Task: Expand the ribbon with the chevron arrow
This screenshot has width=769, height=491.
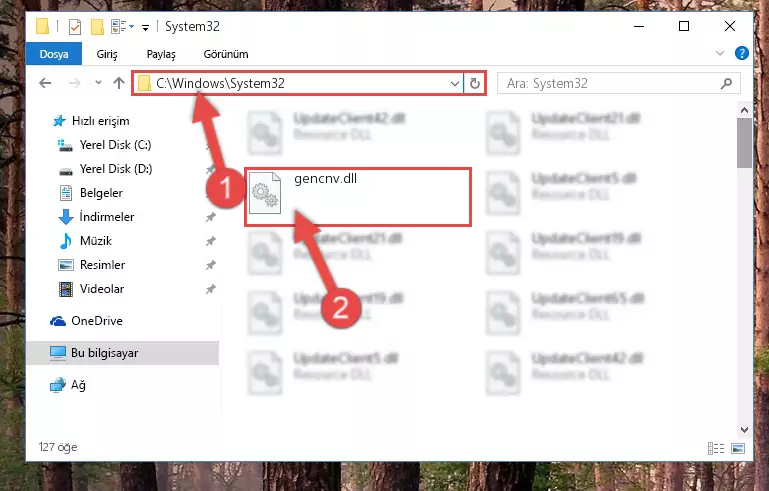Action: [x=719, y=53]
